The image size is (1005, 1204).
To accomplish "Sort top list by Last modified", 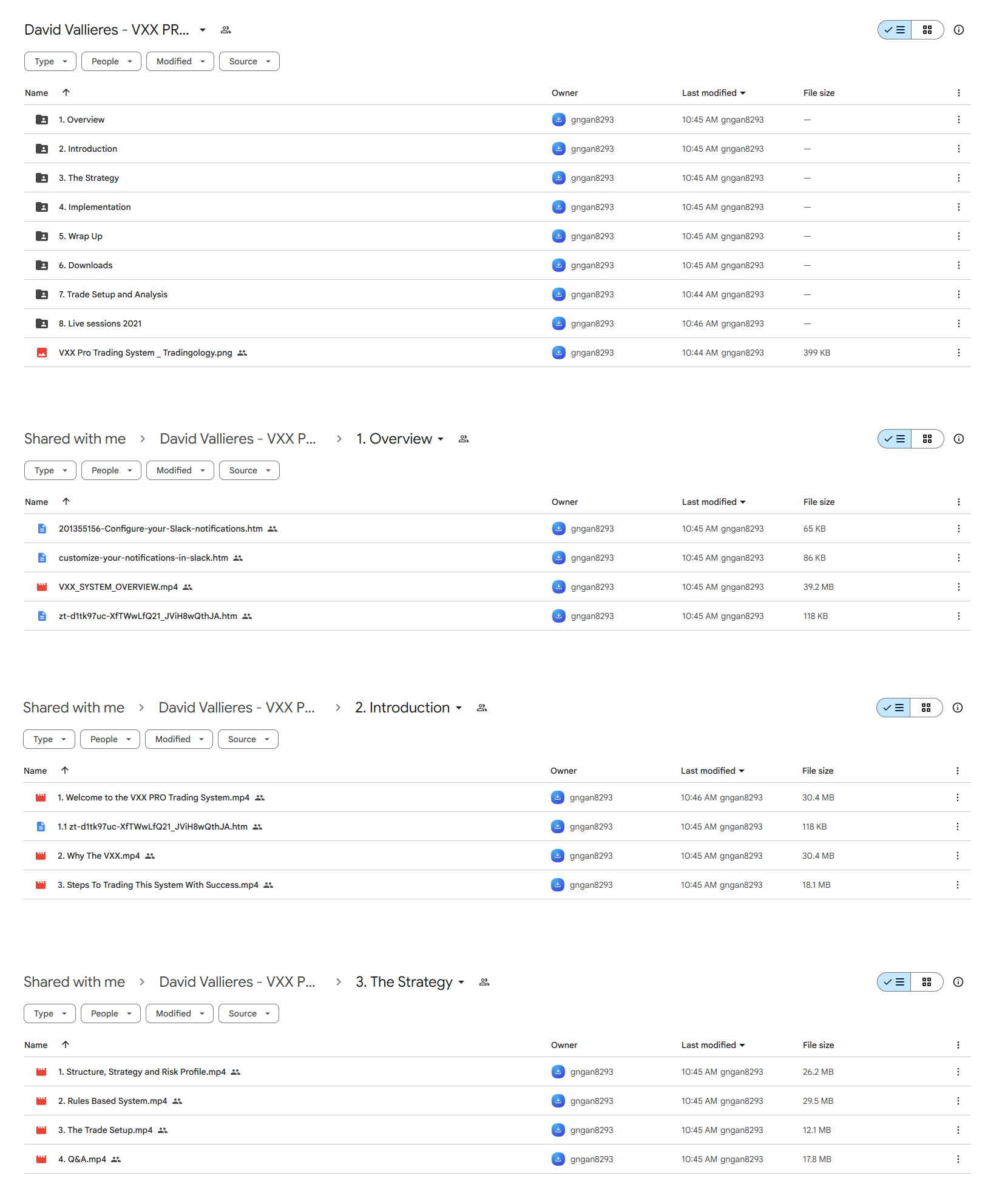I will click(714, 93).
